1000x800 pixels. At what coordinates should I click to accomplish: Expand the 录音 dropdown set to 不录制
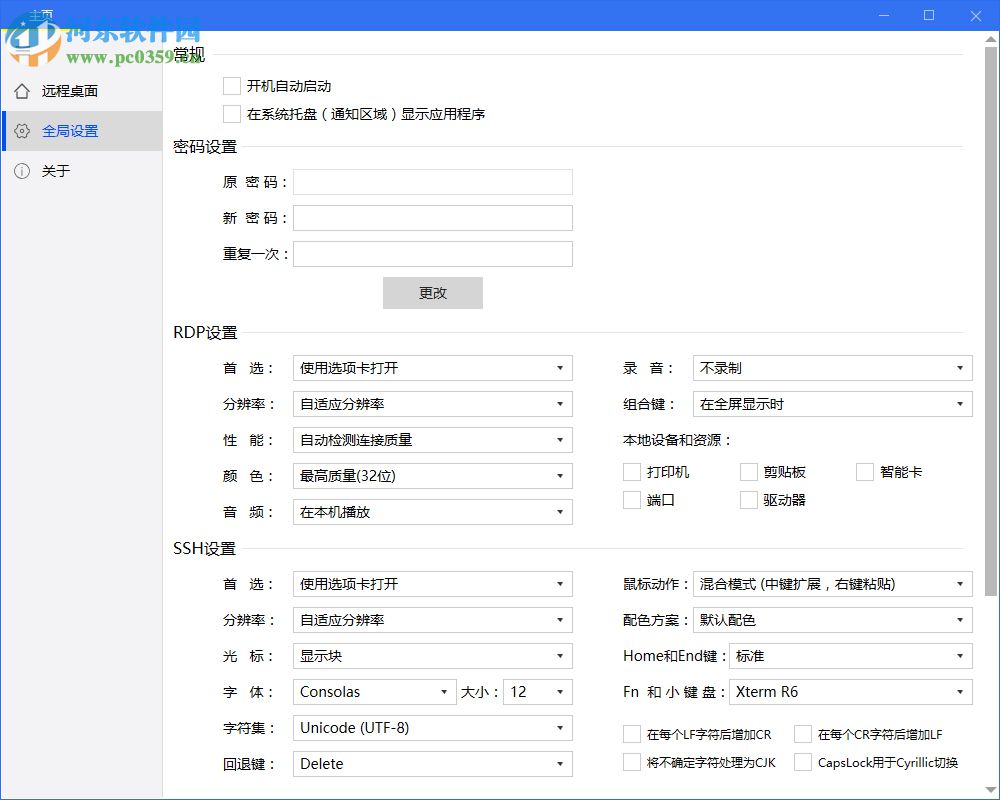coord(833,368)
